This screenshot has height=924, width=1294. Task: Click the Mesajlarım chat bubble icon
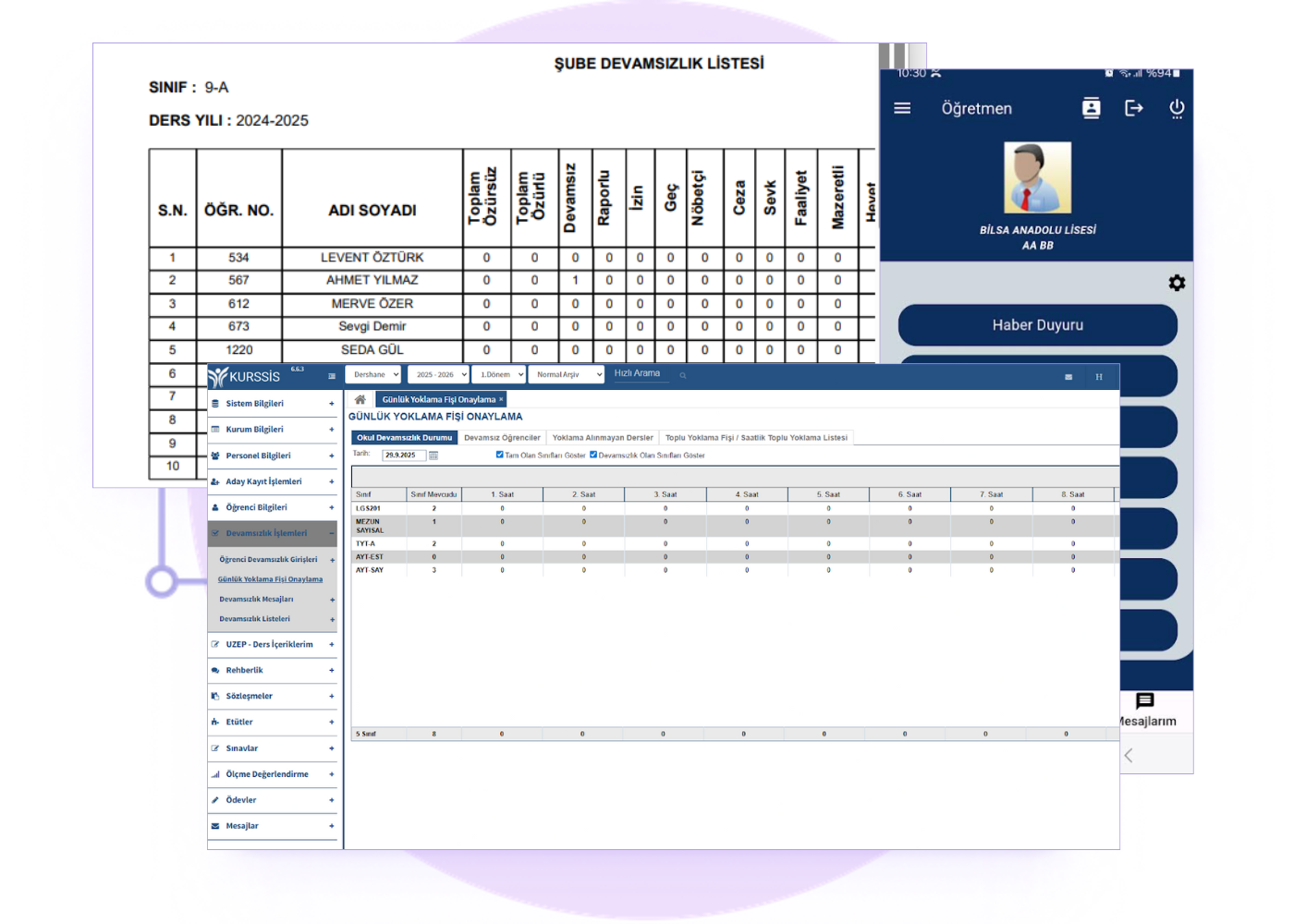coord(1144,701)
